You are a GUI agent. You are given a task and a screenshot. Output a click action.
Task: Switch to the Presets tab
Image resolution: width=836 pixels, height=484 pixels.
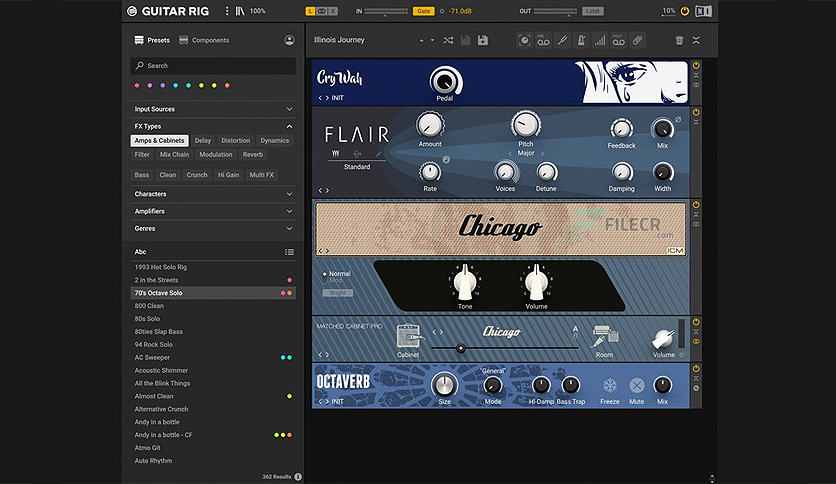tap(152, 40)
